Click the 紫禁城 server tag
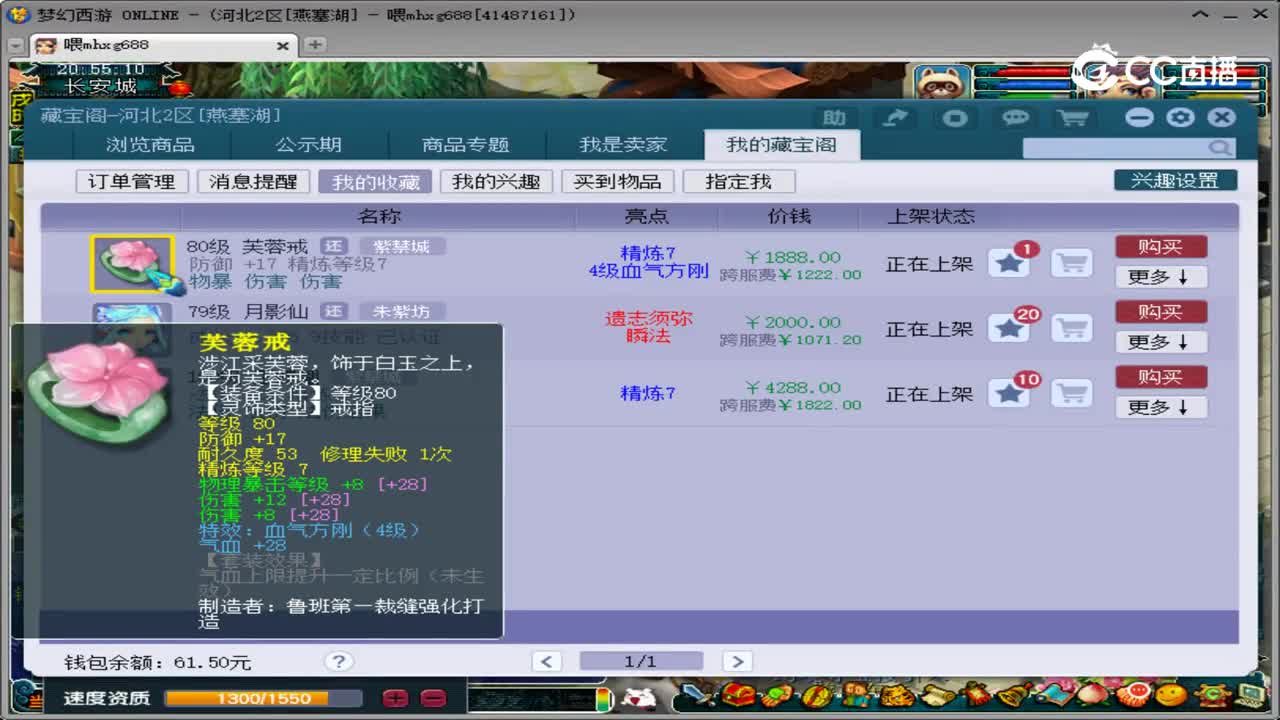The height and width of the screenshot is (720, 1280). coord(402,246)
